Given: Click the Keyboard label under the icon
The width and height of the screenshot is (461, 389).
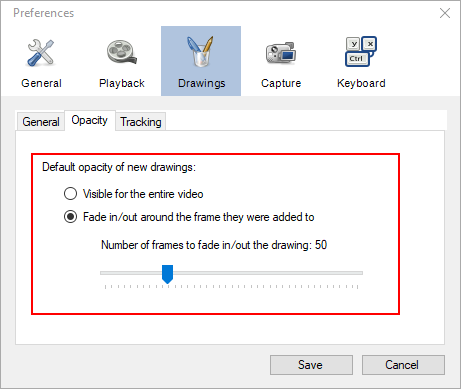Looking at the screenshot, I should (x=361, y=83).
